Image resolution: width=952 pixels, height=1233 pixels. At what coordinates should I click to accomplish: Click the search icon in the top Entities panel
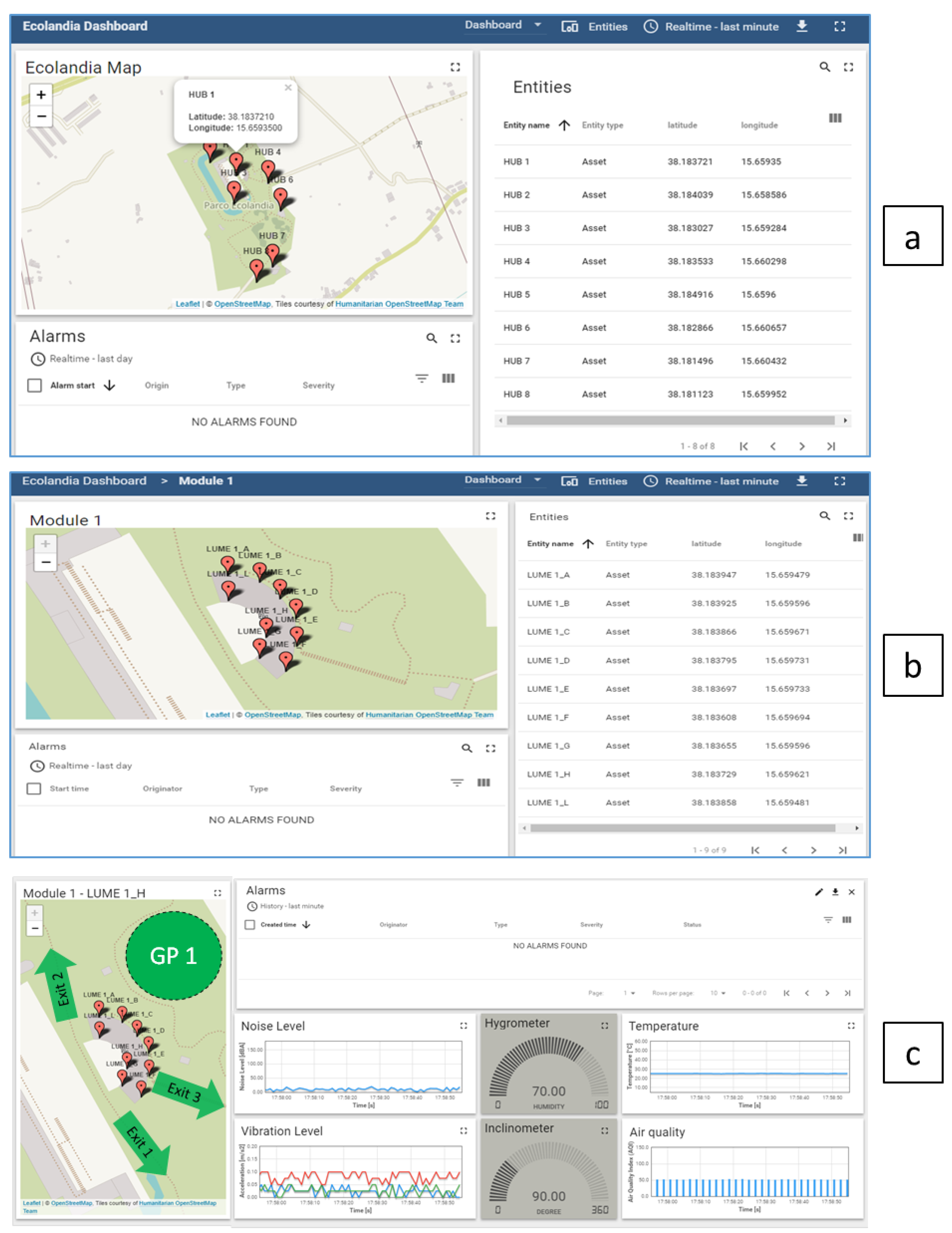[x=825, y=67]
